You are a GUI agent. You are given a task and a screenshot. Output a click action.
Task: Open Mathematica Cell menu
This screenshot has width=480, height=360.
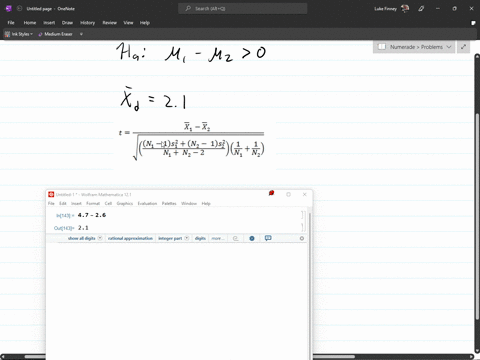click(108, 203)
